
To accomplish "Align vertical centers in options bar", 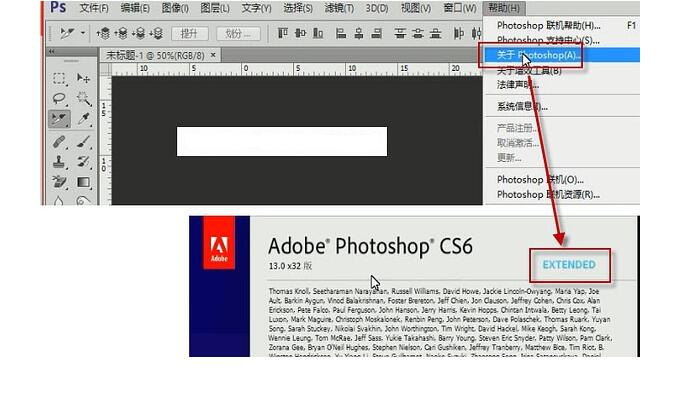I will pos(301,33).
